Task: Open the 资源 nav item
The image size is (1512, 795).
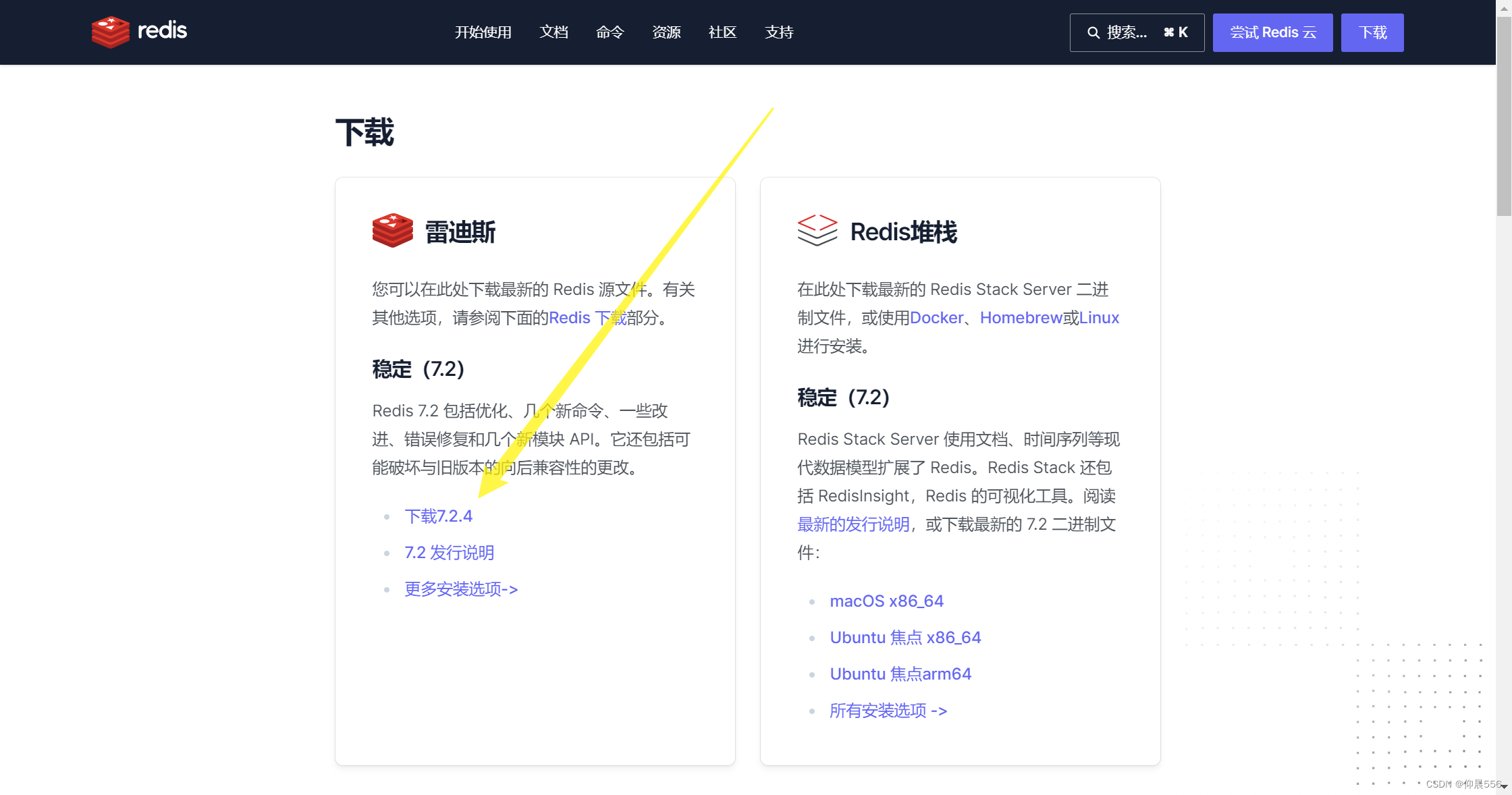Action: [666, 32]
